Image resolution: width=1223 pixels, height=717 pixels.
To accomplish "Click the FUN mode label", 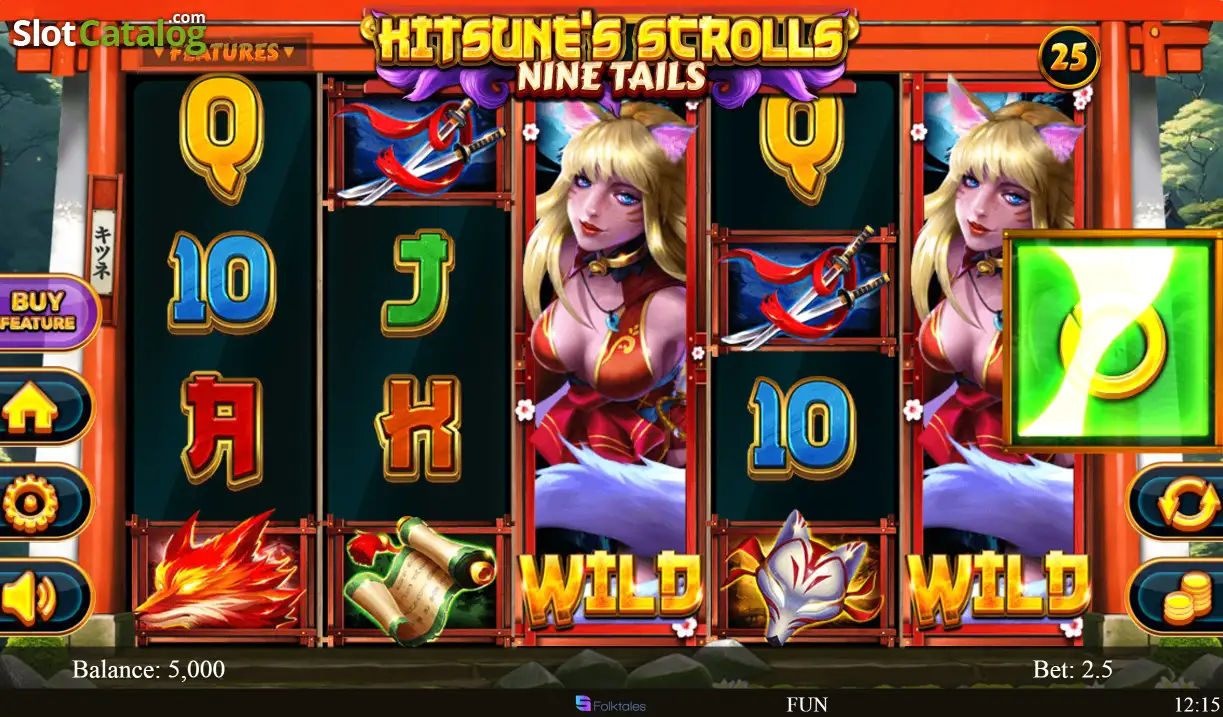I will coord(806,704).
